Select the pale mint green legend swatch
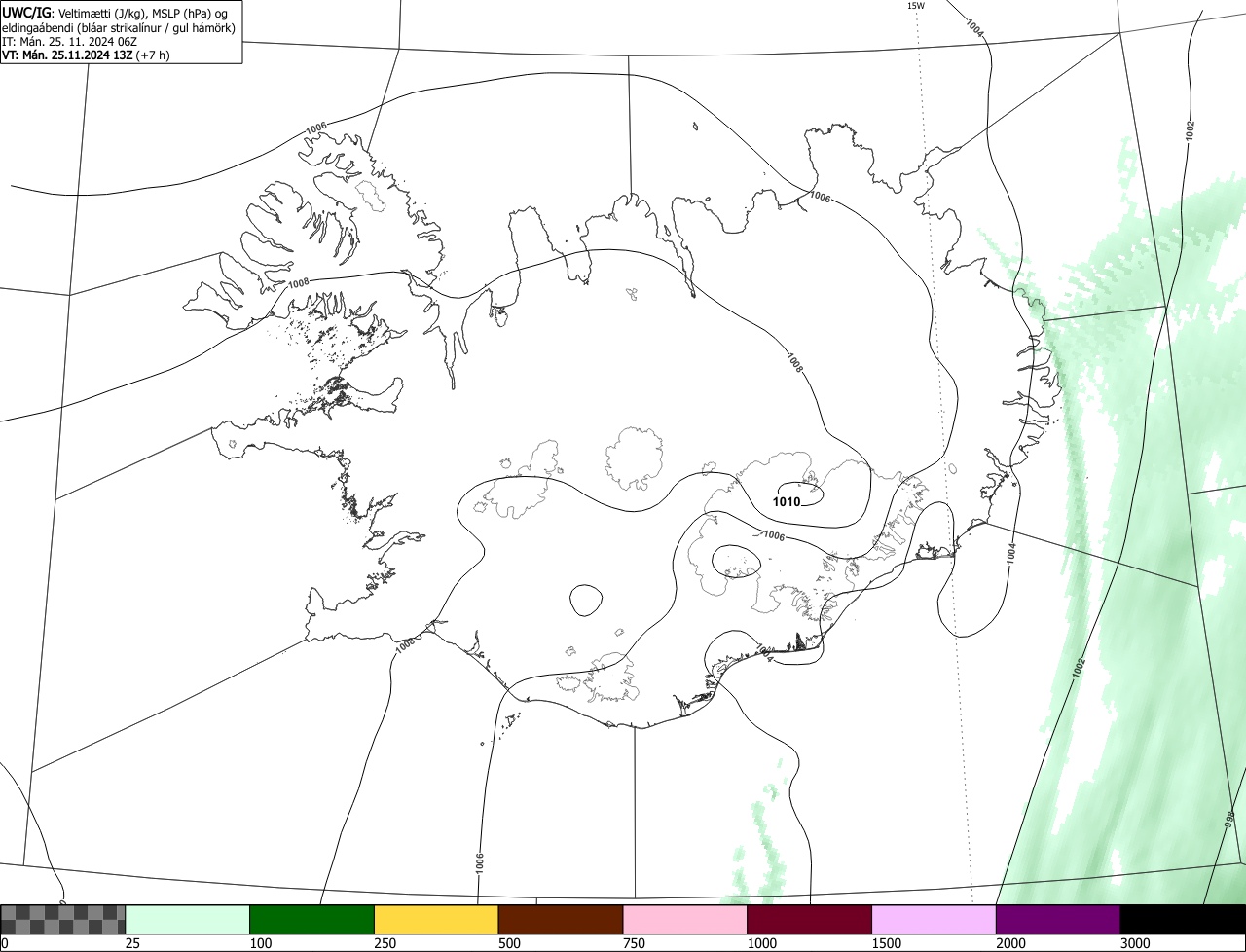This screenshot has width=1246, height=952. (188, 919)
